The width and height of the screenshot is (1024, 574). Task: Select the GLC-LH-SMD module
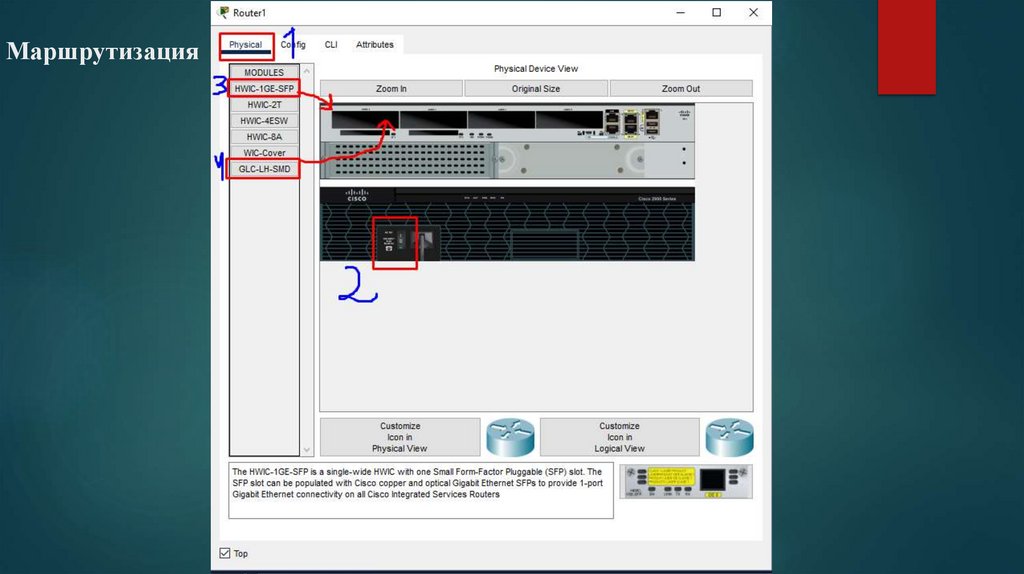point(264,168)
